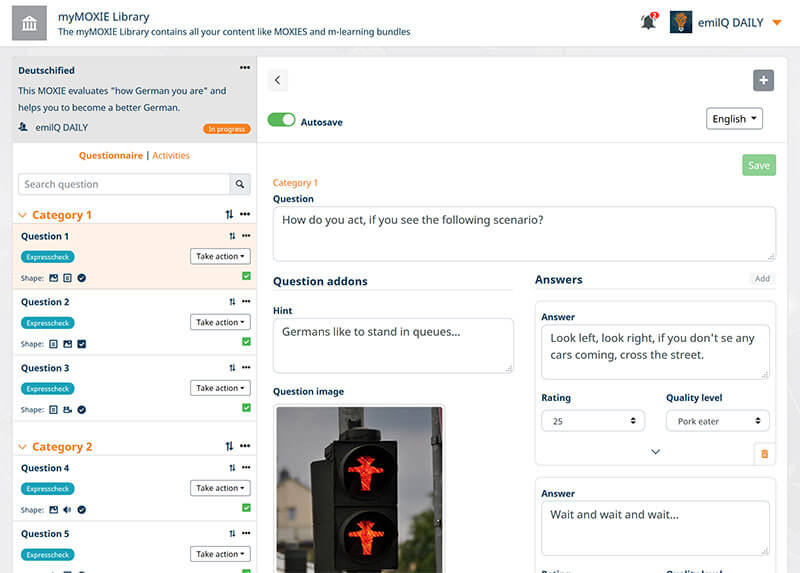Click Question 4 audio speaker shape icon

click(67, 510)
